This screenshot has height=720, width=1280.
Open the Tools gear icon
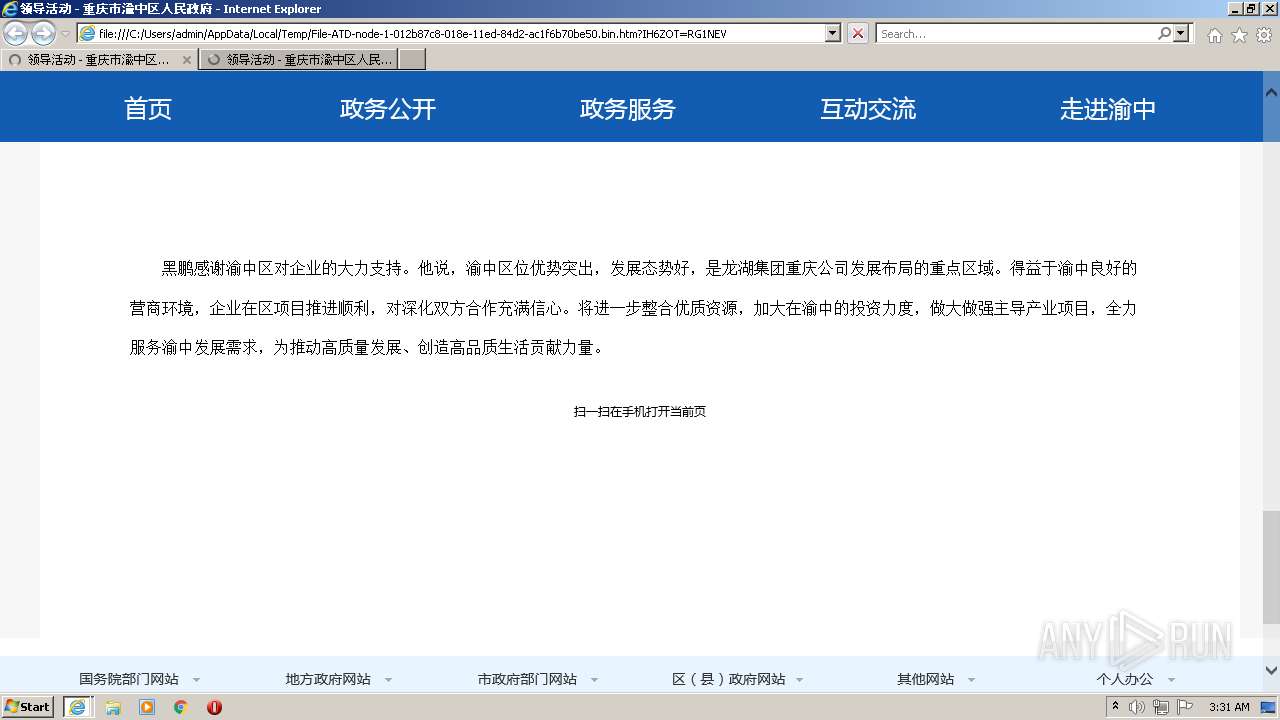(x=1264, y=35)
